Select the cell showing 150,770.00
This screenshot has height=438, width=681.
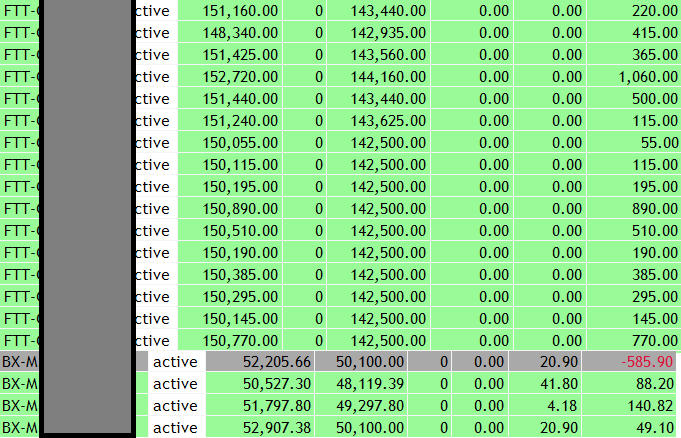point(230,341)
